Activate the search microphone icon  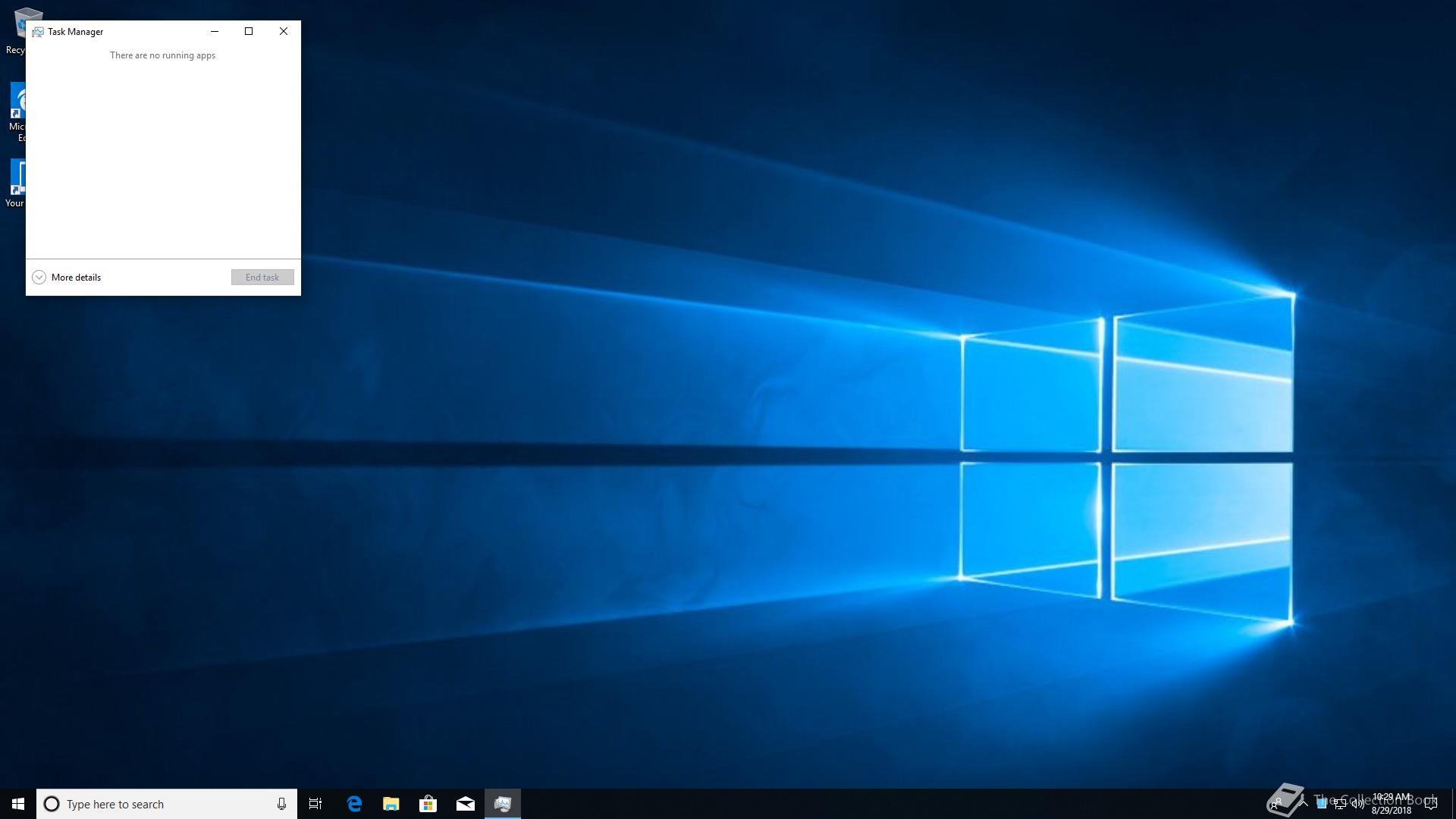pyautogui.click(x=281, y=804)
